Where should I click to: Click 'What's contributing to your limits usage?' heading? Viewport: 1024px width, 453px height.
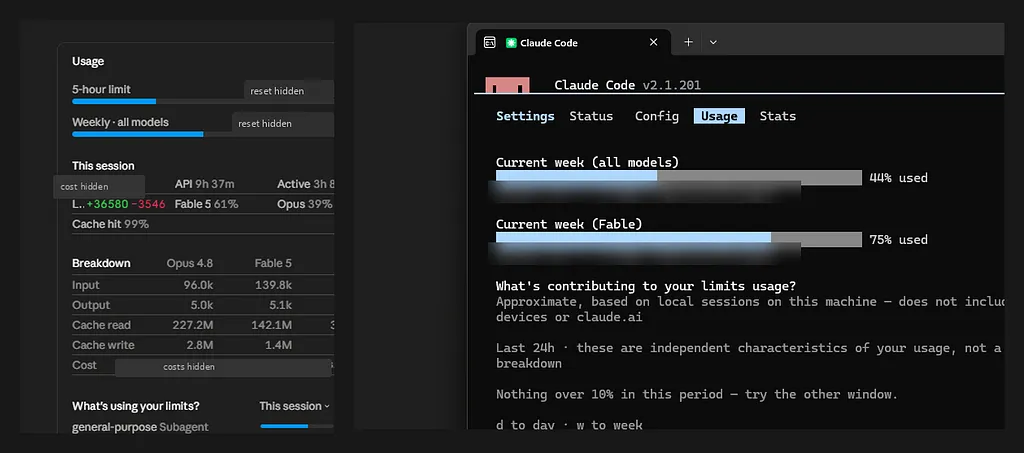tap(646, 286)
